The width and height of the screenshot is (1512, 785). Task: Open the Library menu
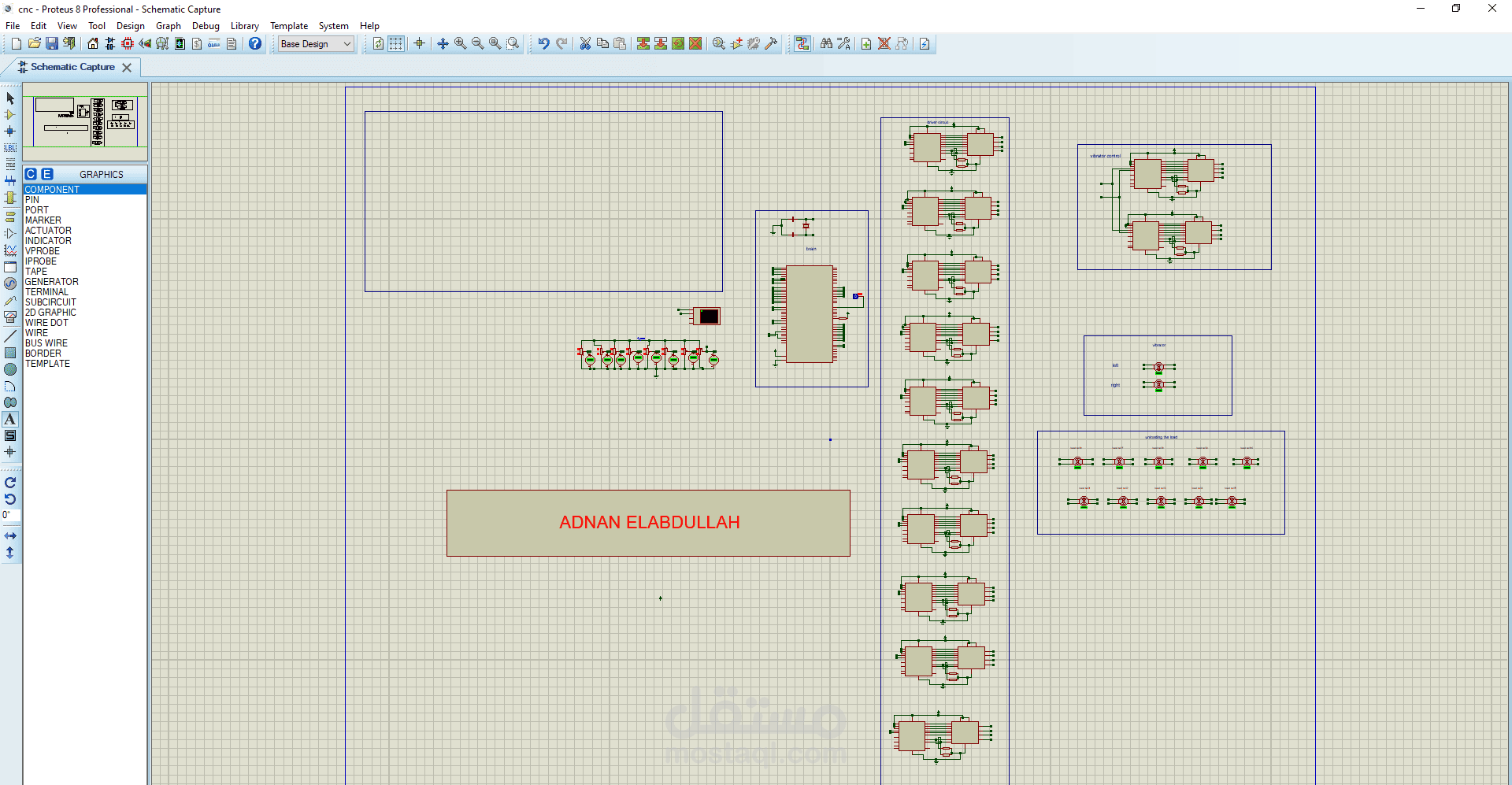(x=244, y=26)
